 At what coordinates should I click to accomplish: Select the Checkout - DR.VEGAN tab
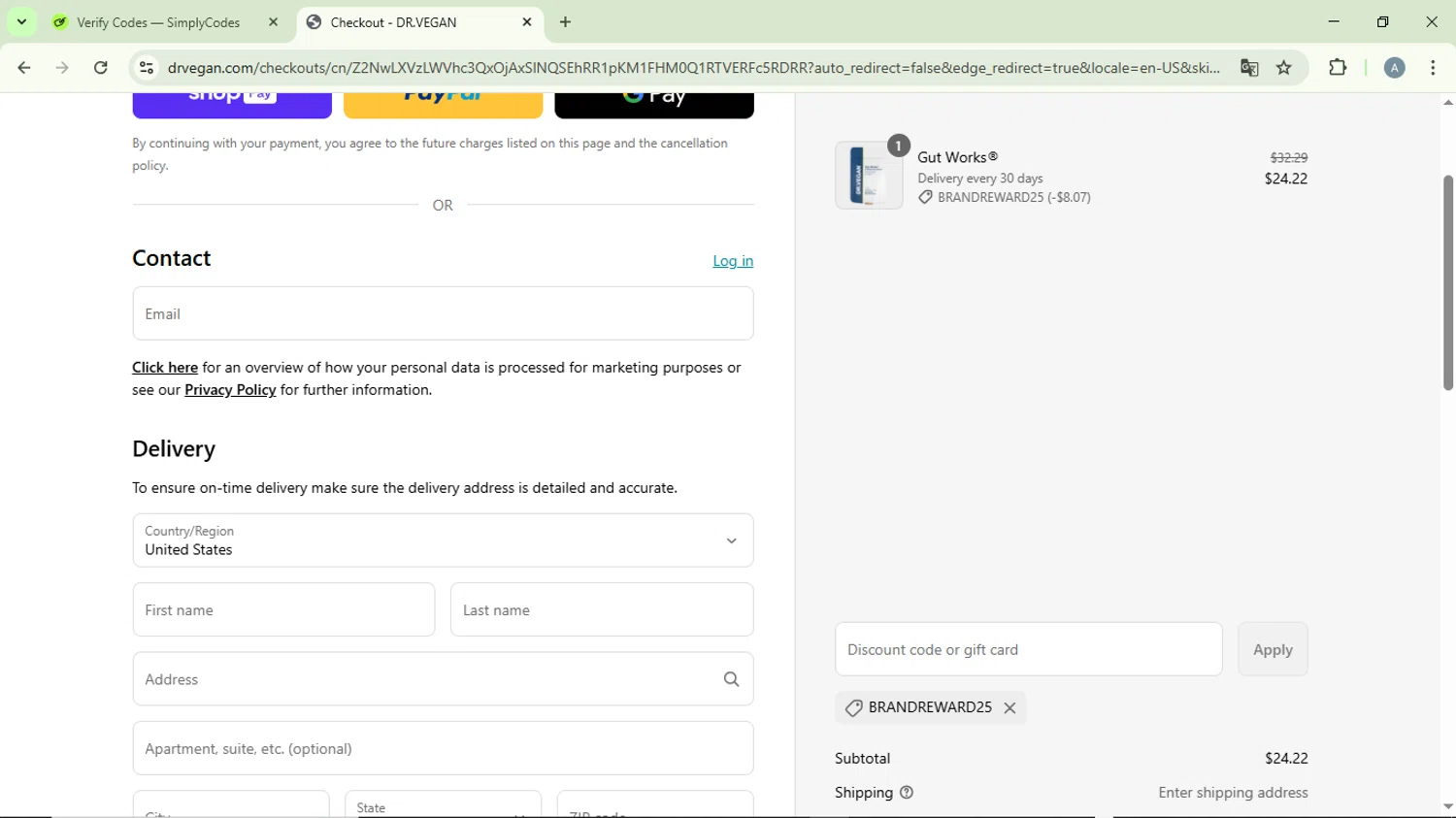[393, 22]
